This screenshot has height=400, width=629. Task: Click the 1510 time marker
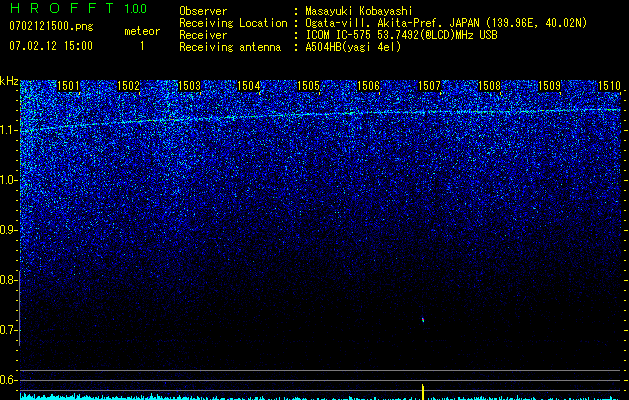click(609, 86)
